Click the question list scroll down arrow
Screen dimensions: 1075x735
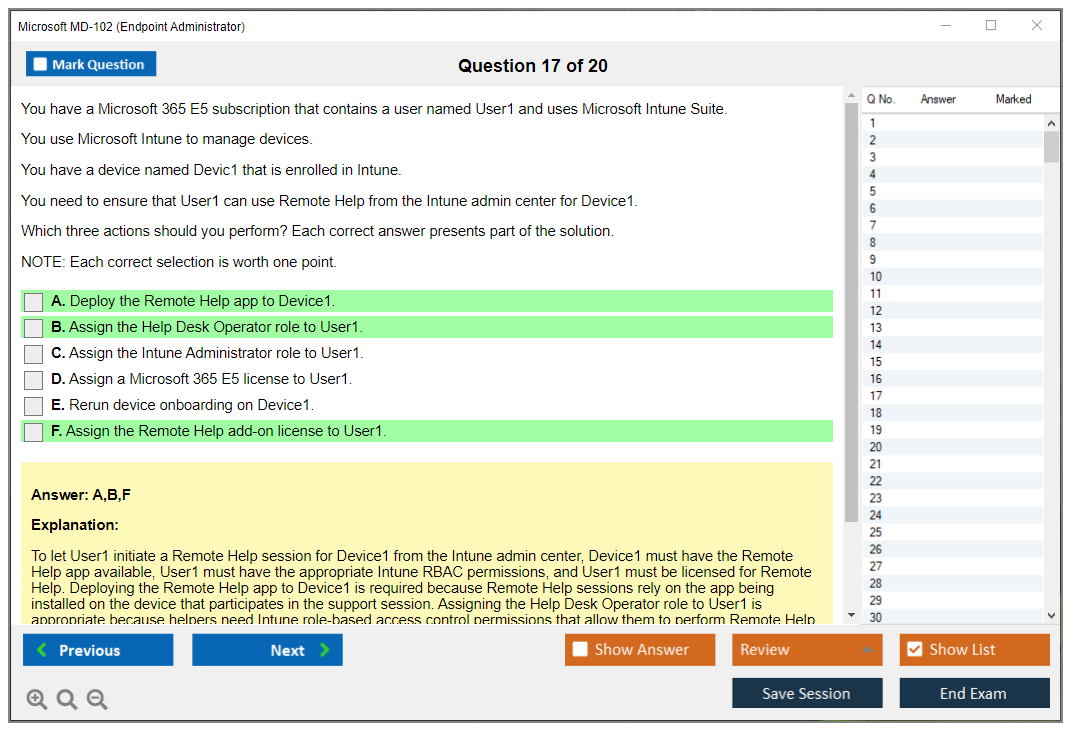tap(1051, 616)
